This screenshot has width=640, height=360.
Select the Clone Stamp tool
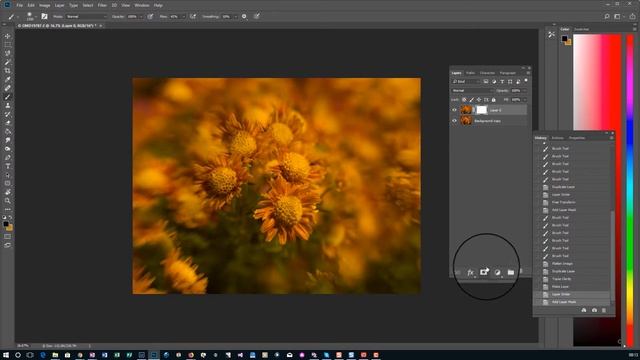pos(7,105)
